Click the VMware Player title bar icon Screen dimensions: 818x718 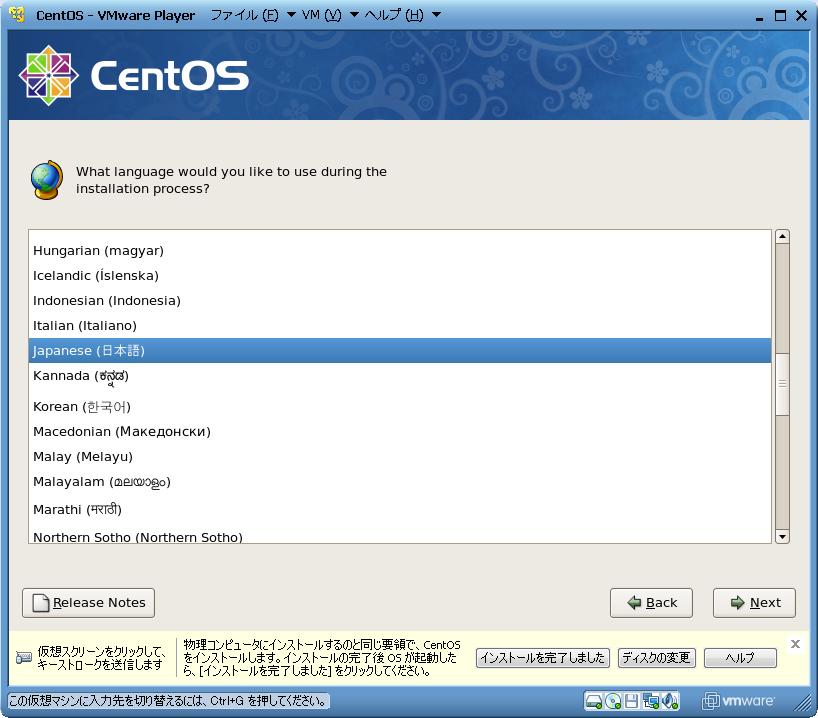click(17, 15)
